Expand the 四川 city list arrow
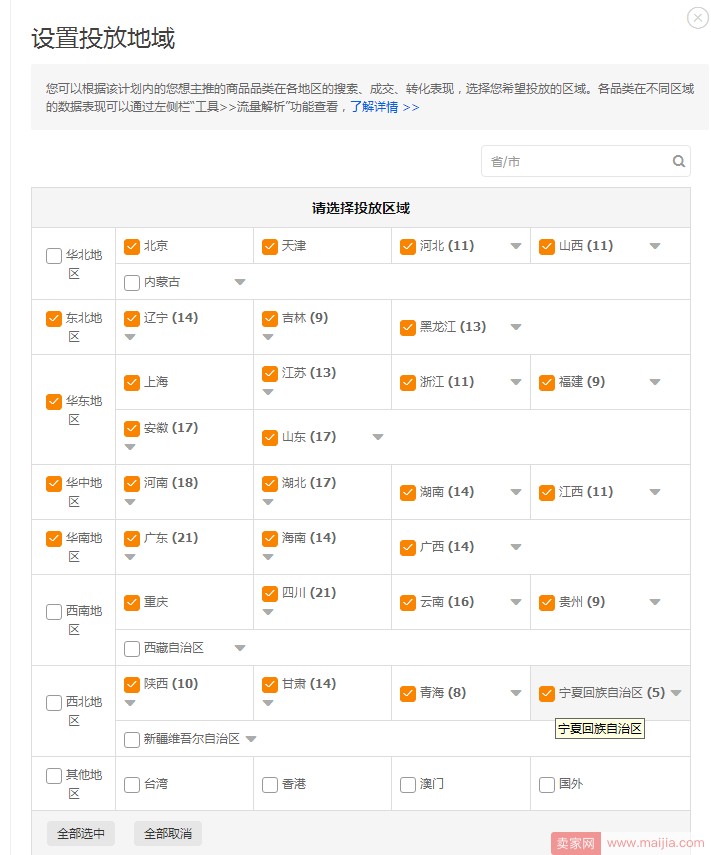711x855 pixels. [268, 612]
